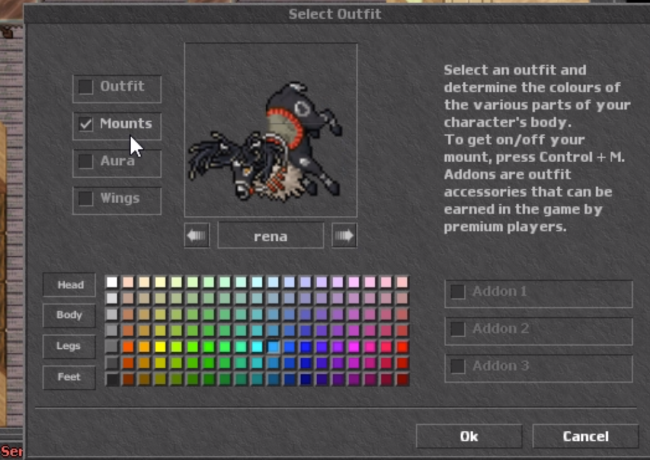650x460 pixels.
Task: Pick the bright yellow swatch in the vivid row
Action: [x=160, y=347]
